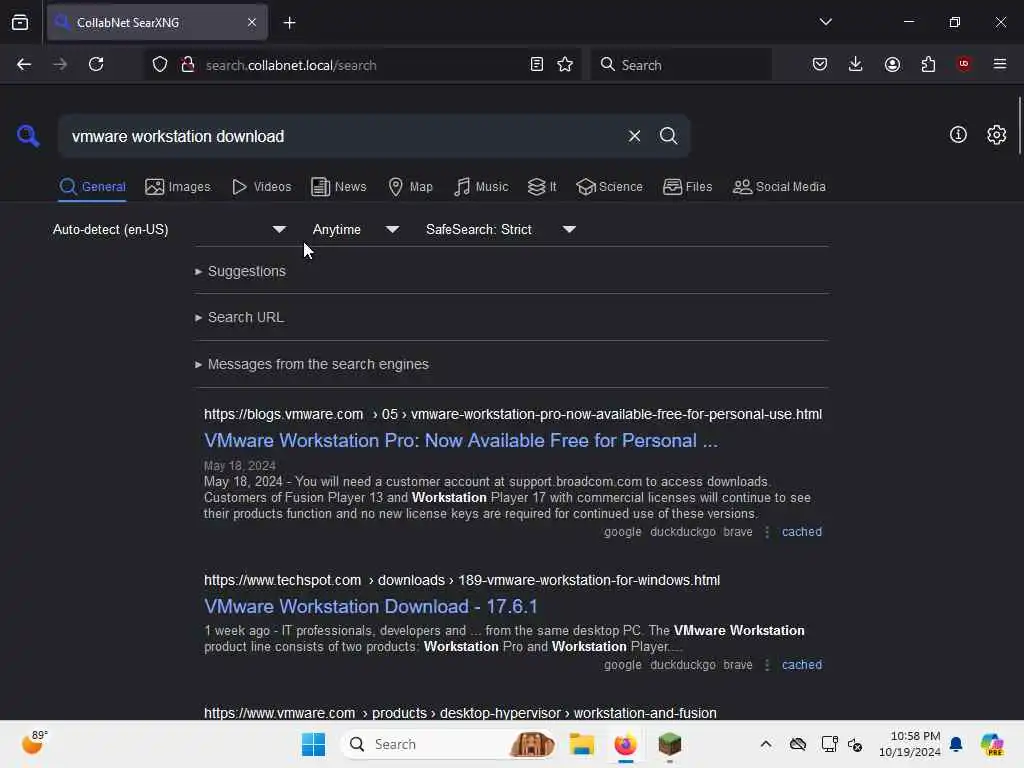
Task: Click Firefox taskbar icon
Action: pos(625,744)
